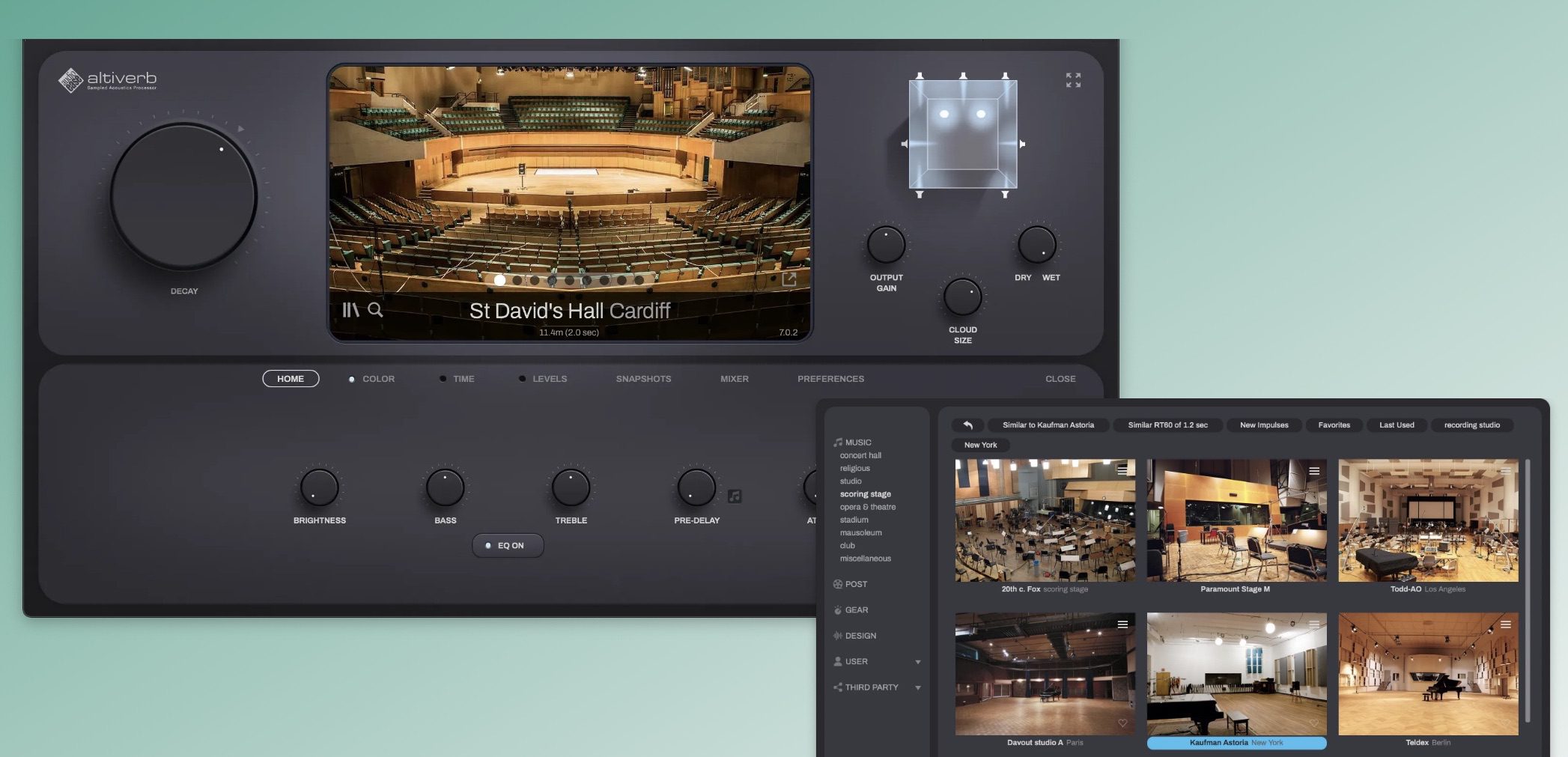Screen dimensions: 1568x757
Task: Click the top-left speaker on positioner
Action: point(920,76)
